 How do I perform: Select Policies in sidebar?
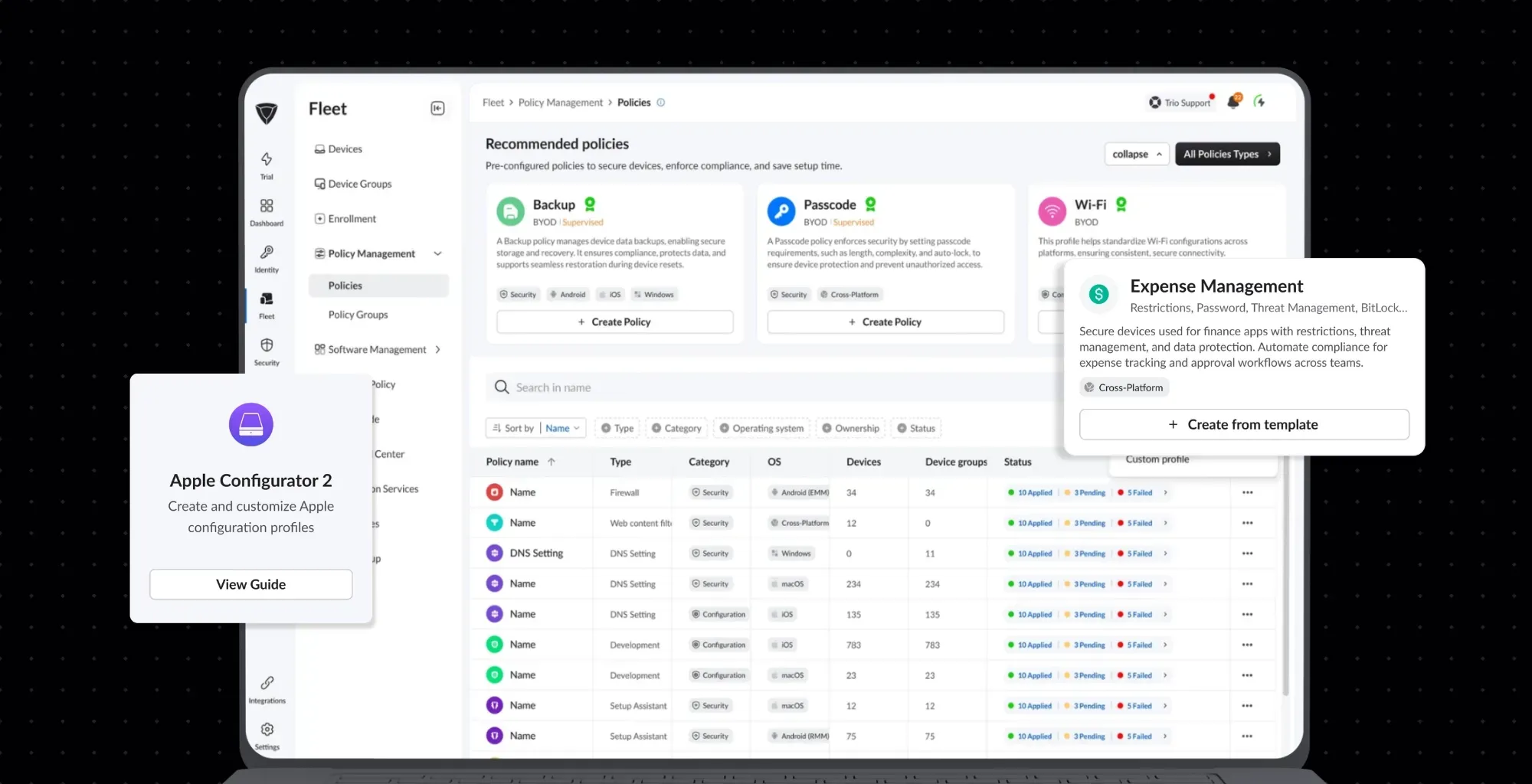[x=378, y=286]
